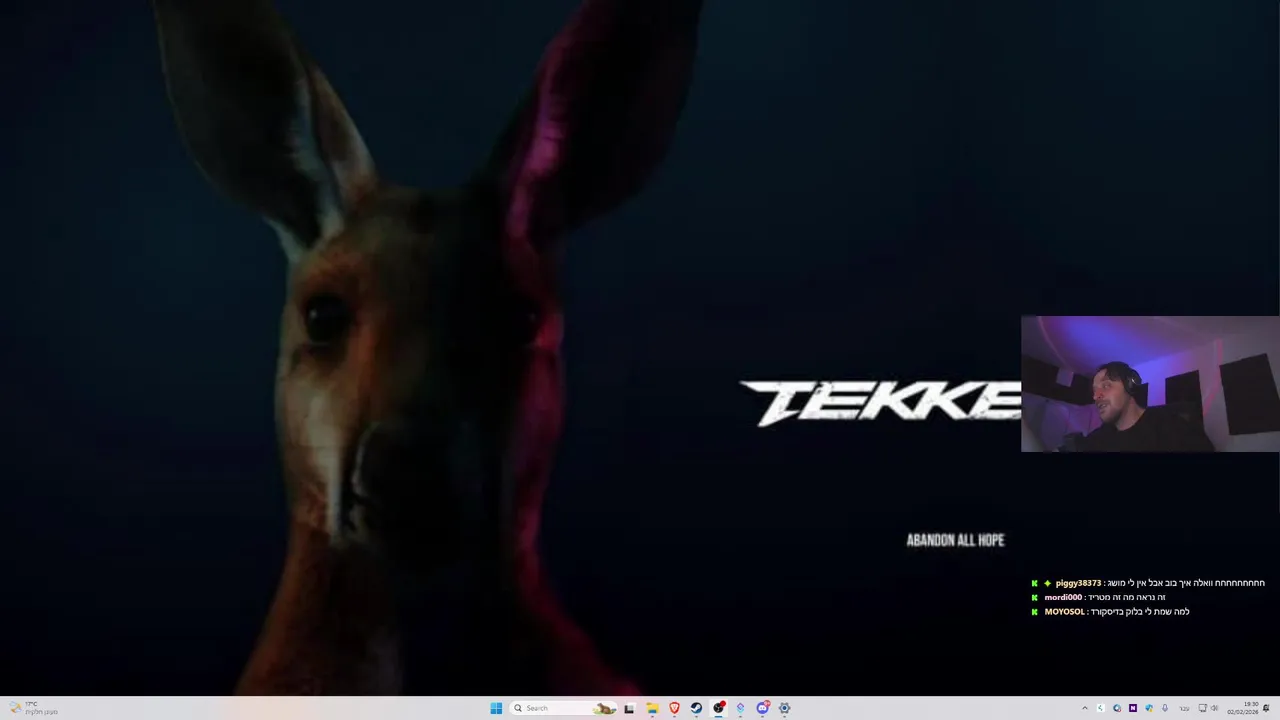1280x720 pixels.
Task: Click chat message from mordi000
Action: (x=1098, y=597)
